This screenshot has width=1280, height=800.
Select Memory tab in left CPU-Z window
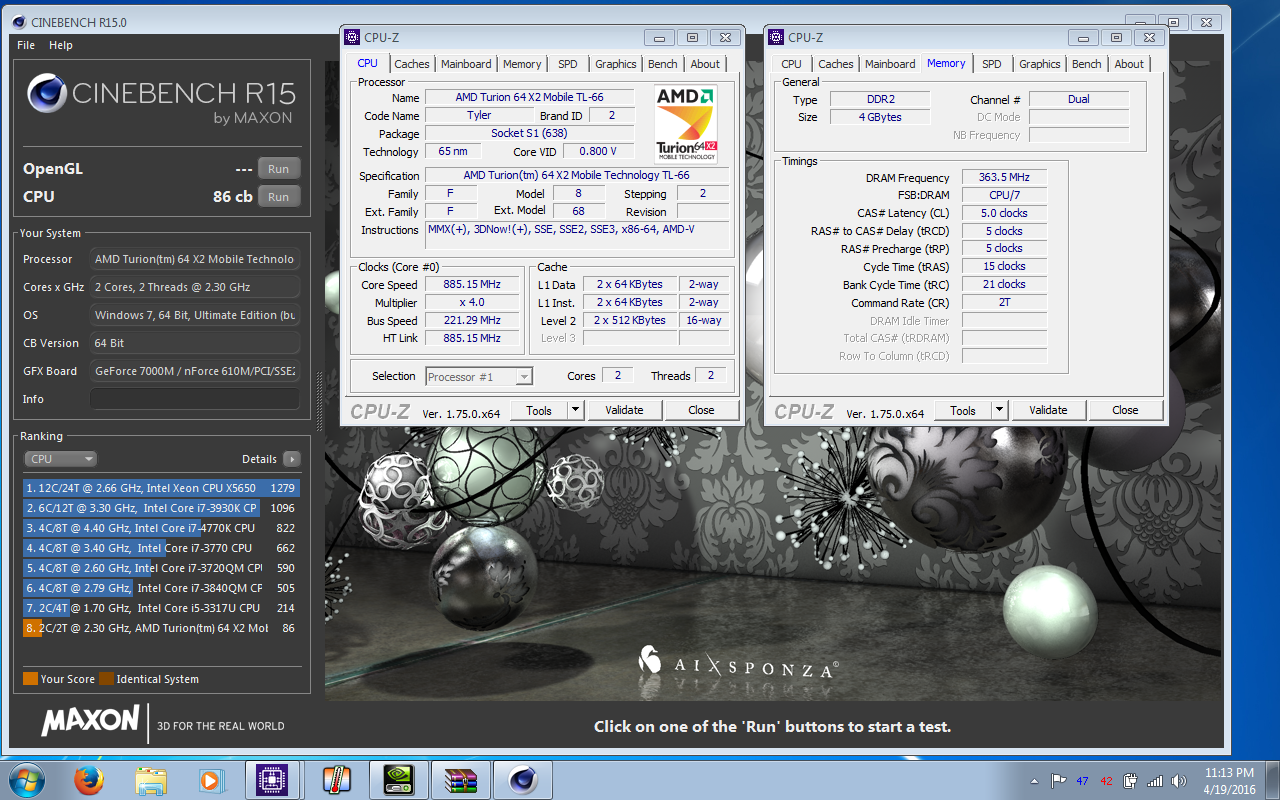[522, 64]
